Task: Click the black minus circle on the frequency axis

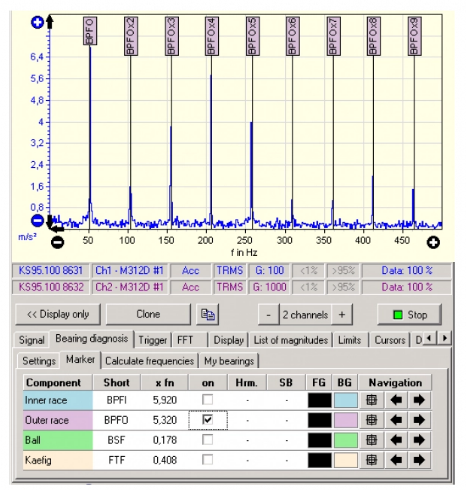Action: (x=58, y=242)
